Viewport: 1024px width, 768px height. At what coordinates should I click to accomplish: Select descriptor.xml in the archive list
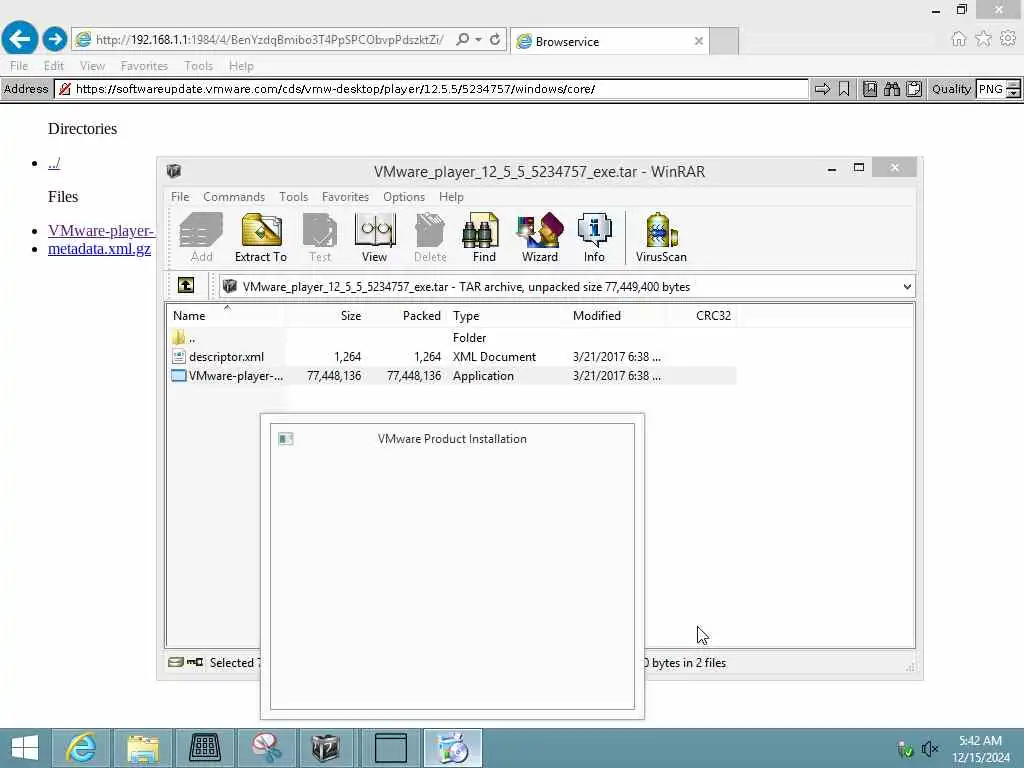pos(452,357)
